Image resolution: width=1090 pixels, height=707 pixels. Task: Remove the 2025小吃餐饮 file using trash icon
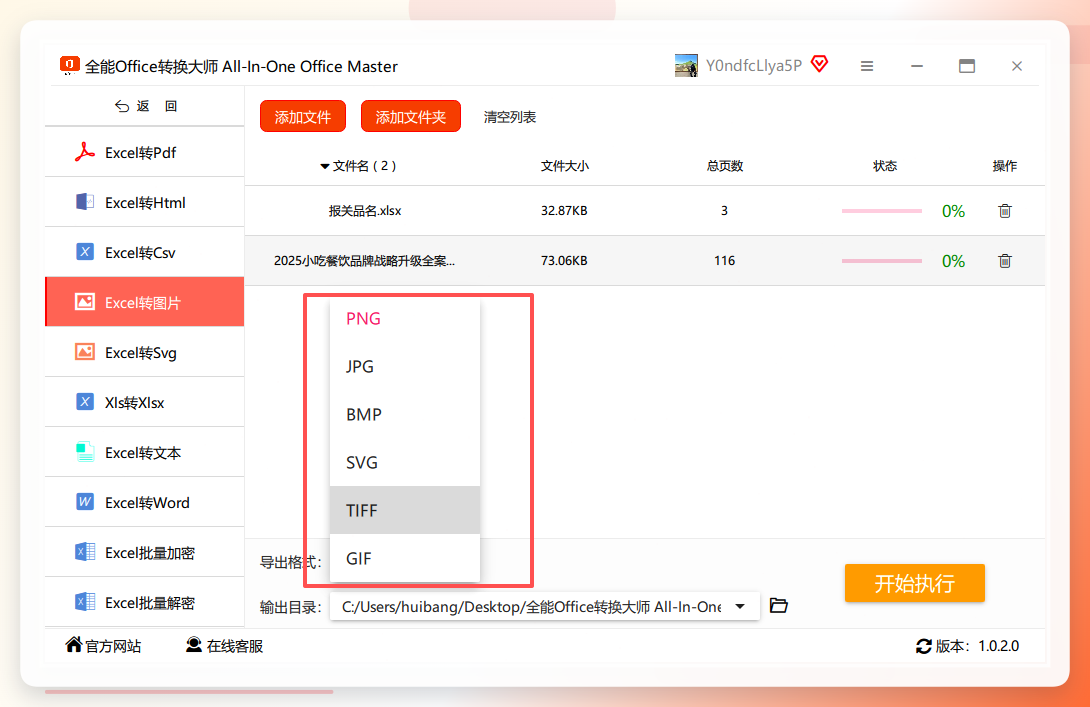pyautogui.click(x=1004, y=261)
